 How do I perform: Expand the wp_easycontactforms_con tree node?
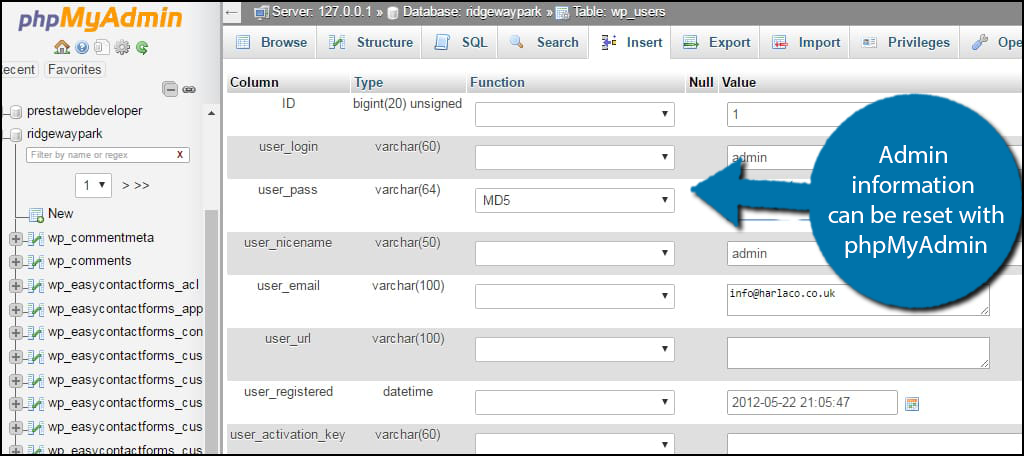(16, 333)
